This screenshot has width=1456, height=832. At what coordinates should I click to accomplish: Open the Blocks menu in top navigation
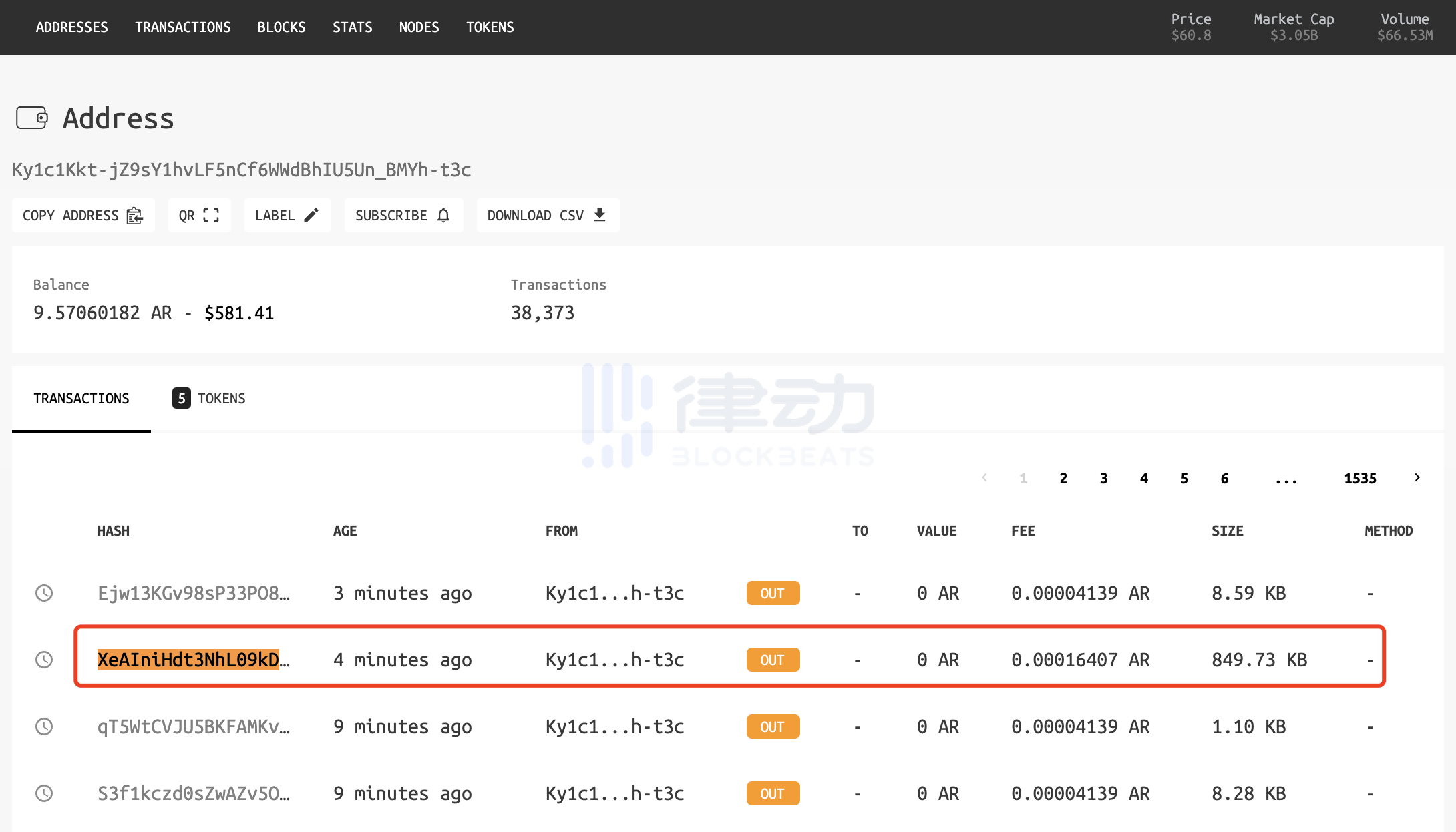[x=281, y=27]
